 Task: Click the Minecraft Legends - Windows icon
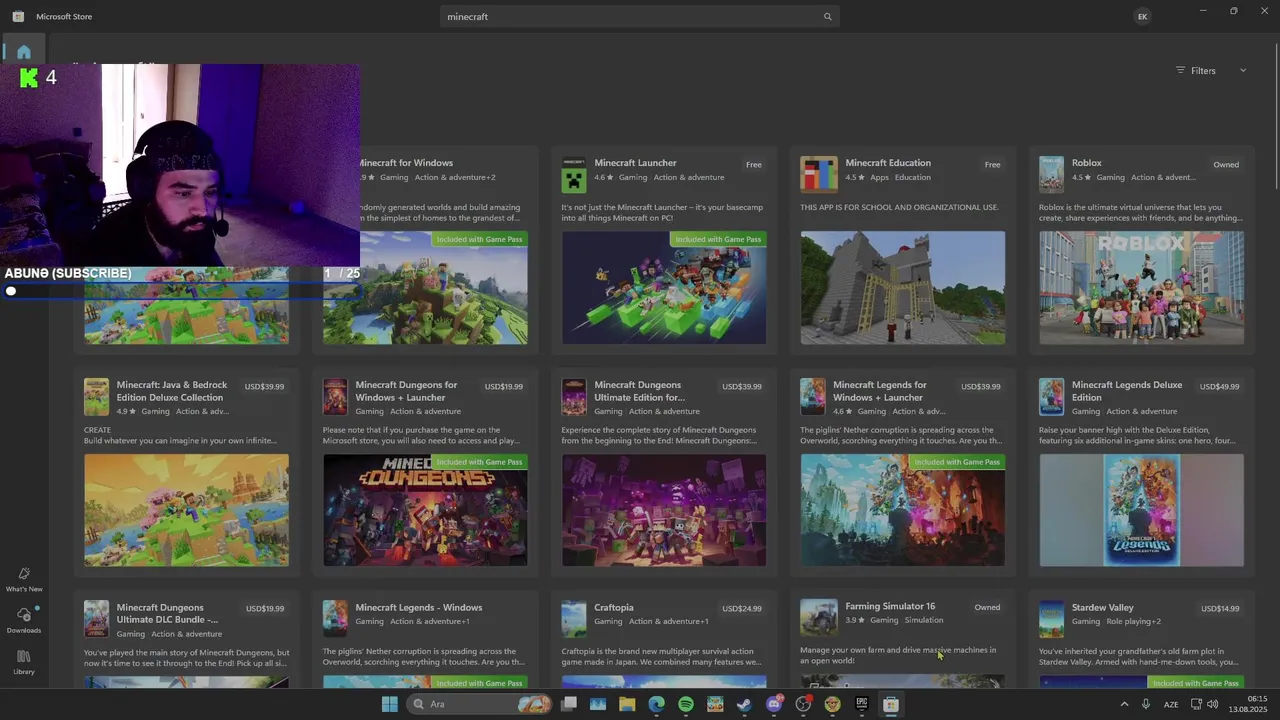click(x=335, y=619)
